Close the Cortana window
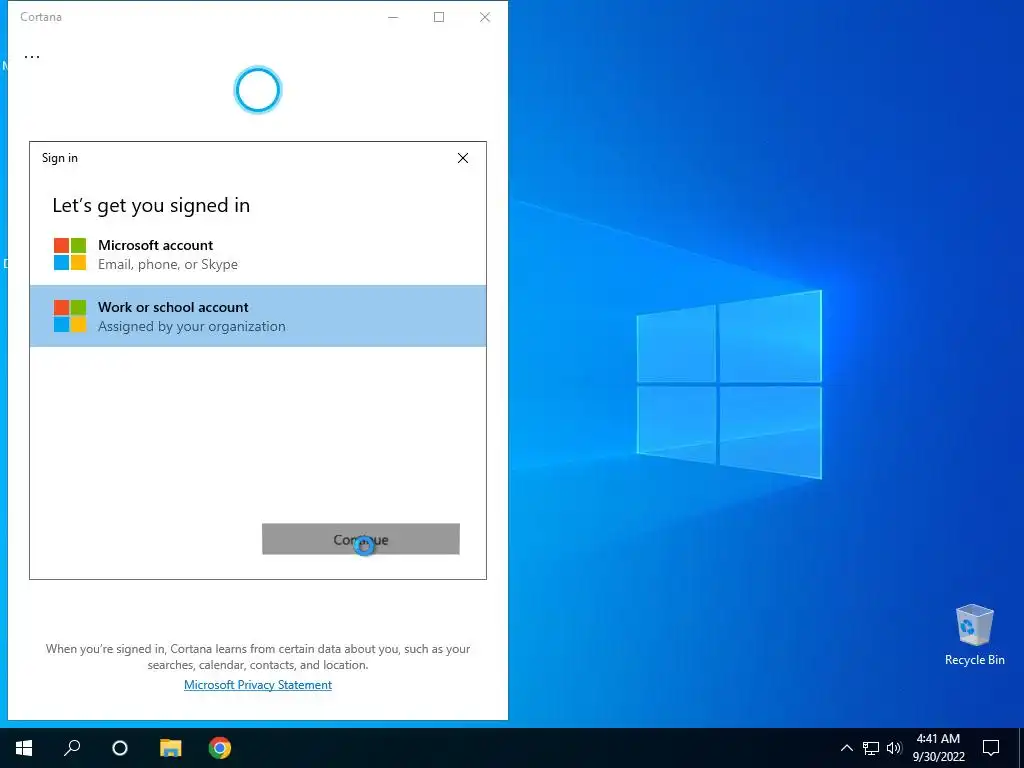The height and width of the screenshot is (768, 1024). coord(485,17)
